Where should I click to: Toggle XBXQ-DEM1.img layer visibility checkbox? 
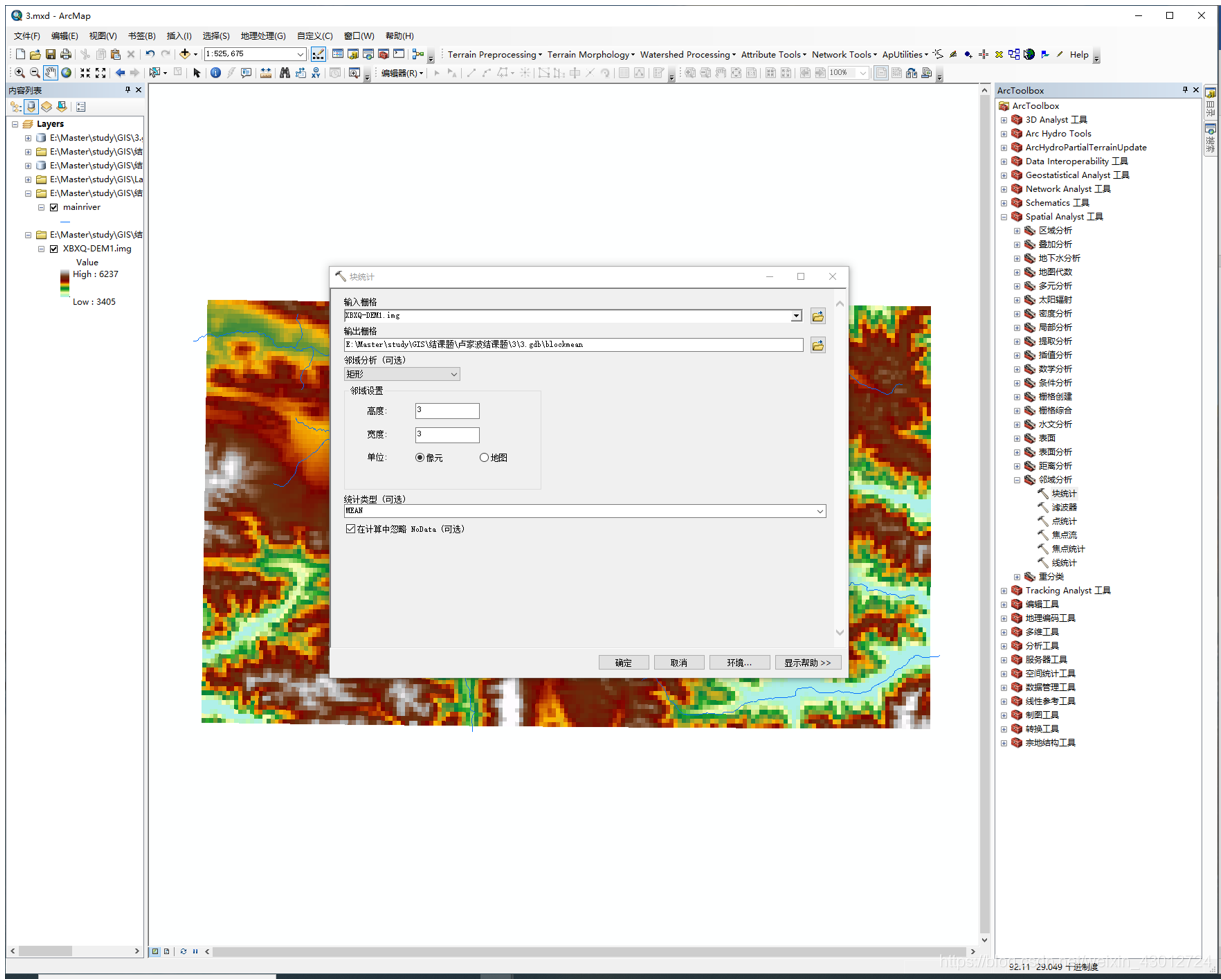click(x=54, y=249)
